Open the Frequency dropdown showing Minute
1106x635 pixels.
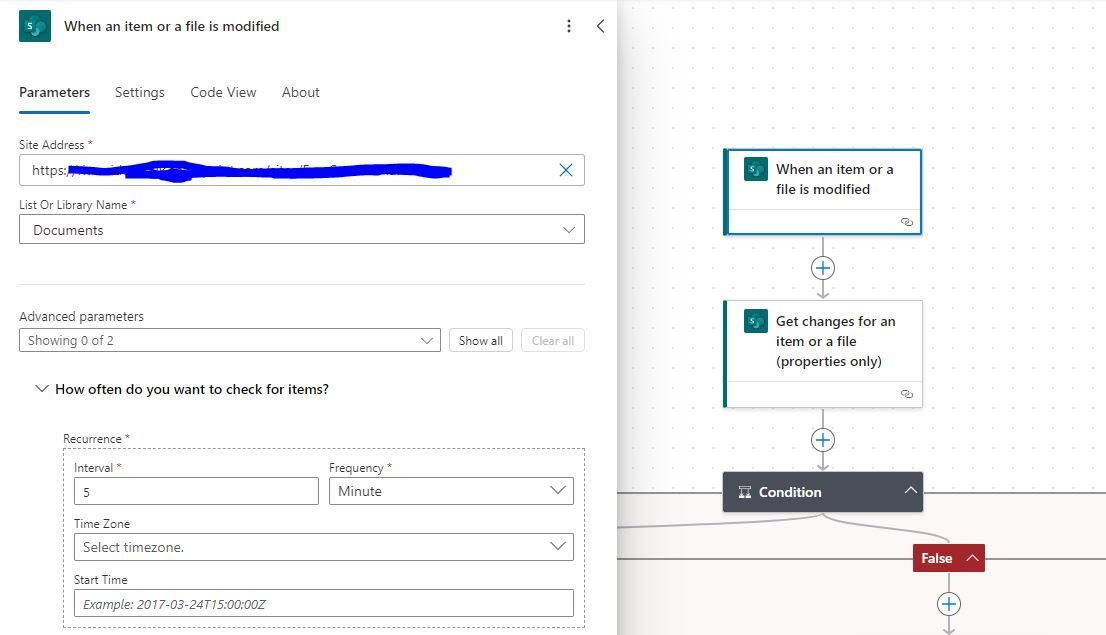[558, 491]
